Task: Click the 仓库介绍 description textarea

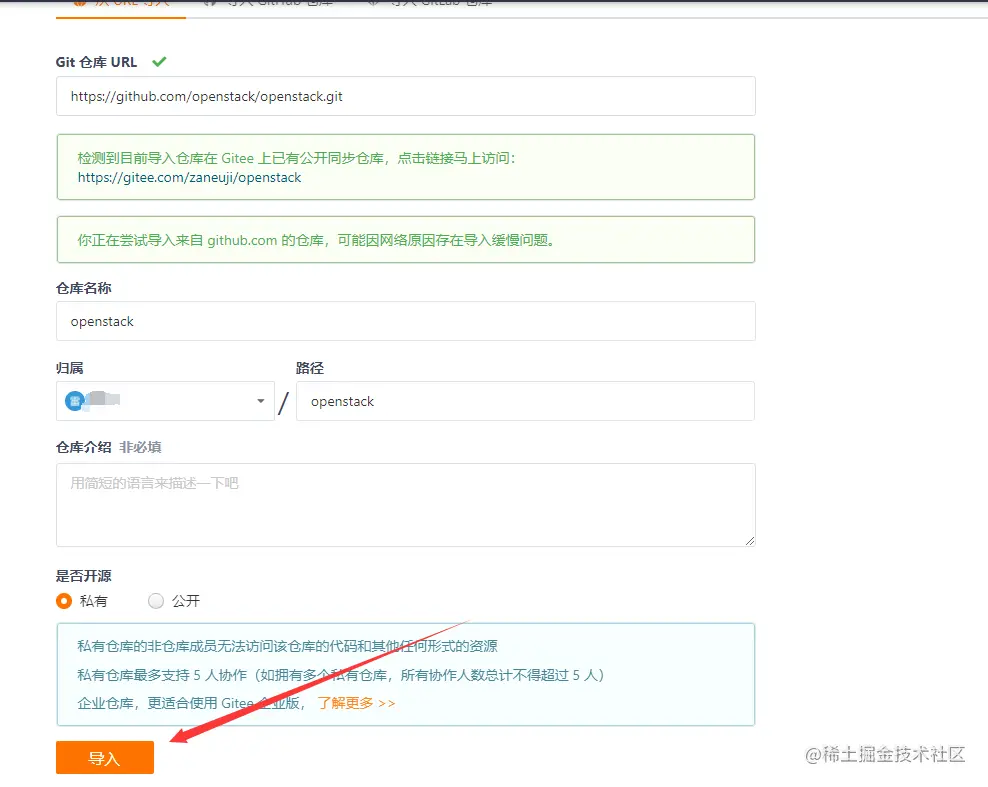Action: tap(406, 505)
